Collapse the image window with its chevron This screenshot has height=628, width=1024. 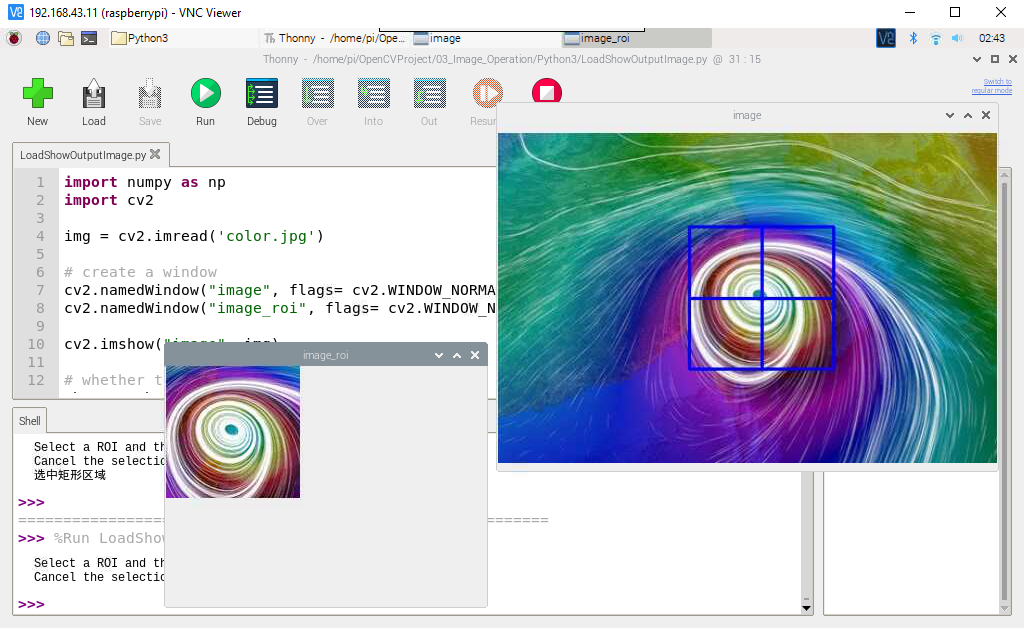(950, 115)
